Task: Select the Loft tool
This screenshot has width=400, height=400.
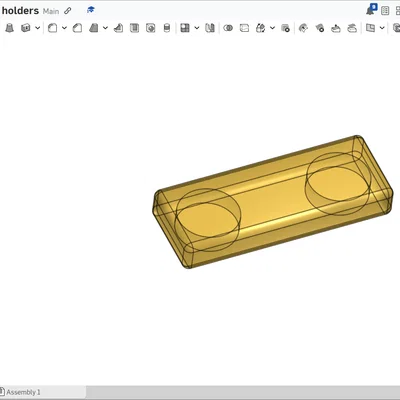Action: (10, 28)
